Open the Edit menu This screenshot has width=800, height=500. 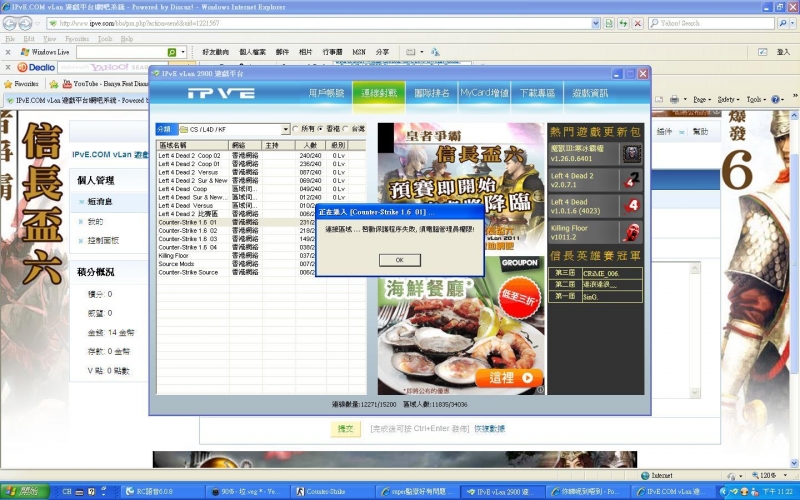click(x=29, y=39)
